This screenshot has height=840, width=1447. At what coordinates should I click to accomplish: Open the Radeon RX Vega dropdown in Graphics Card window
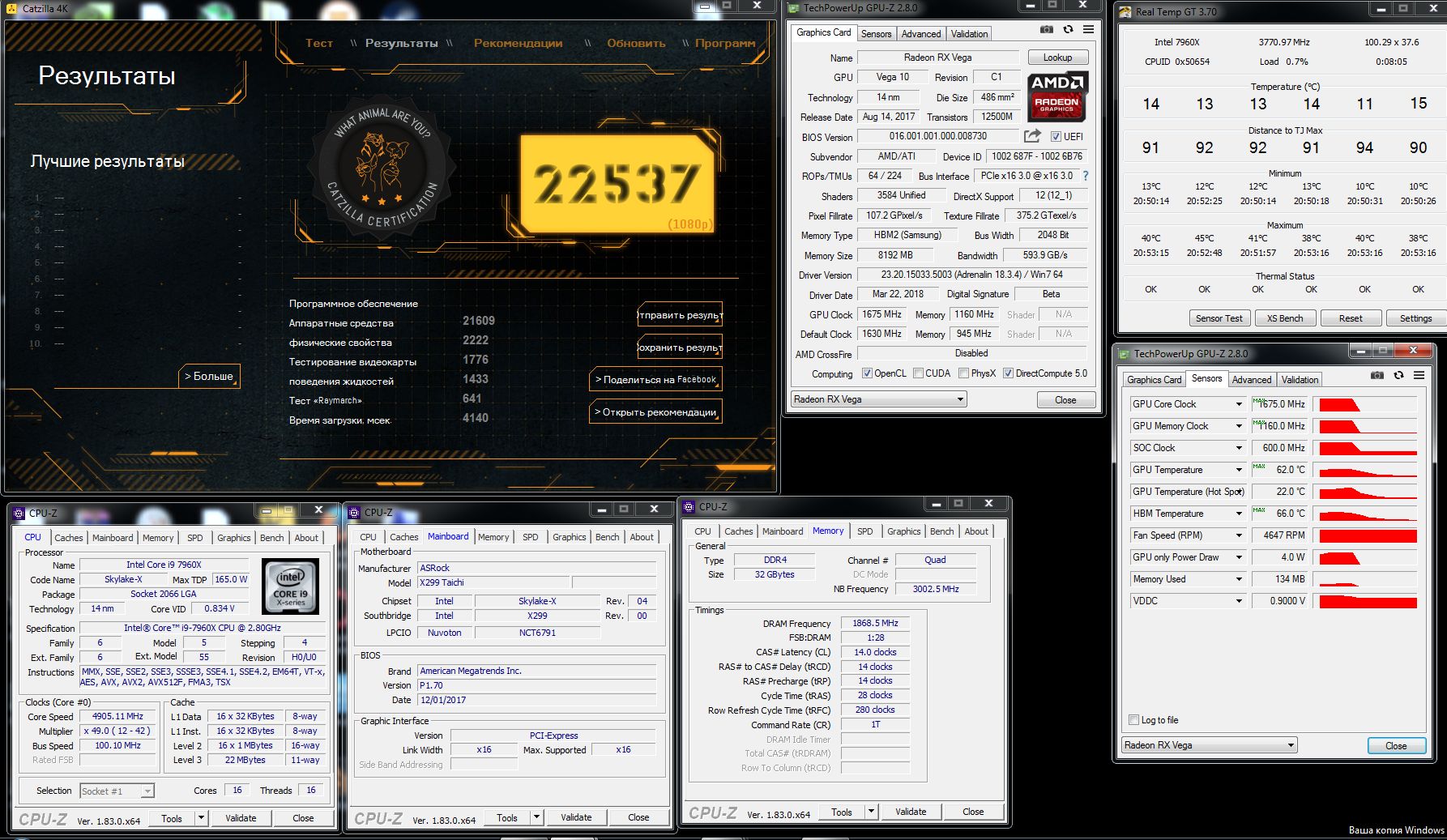tap(879, 399)
